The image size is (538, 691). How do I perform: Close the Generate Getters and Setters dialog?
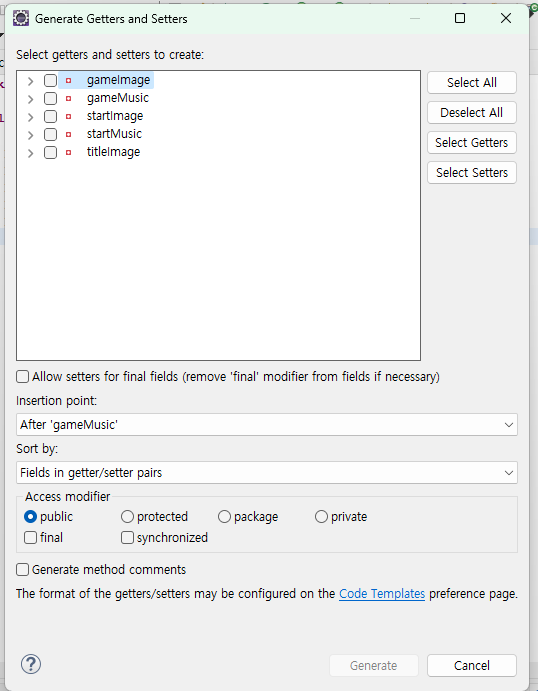coord(506,18)
